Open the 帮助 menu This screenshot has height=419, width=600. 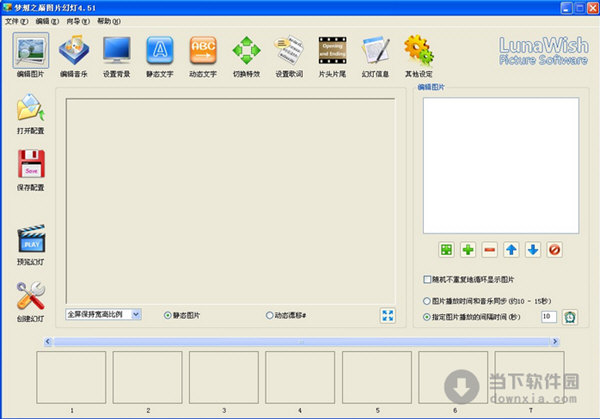pyautogui.click(x=103, y=21)
